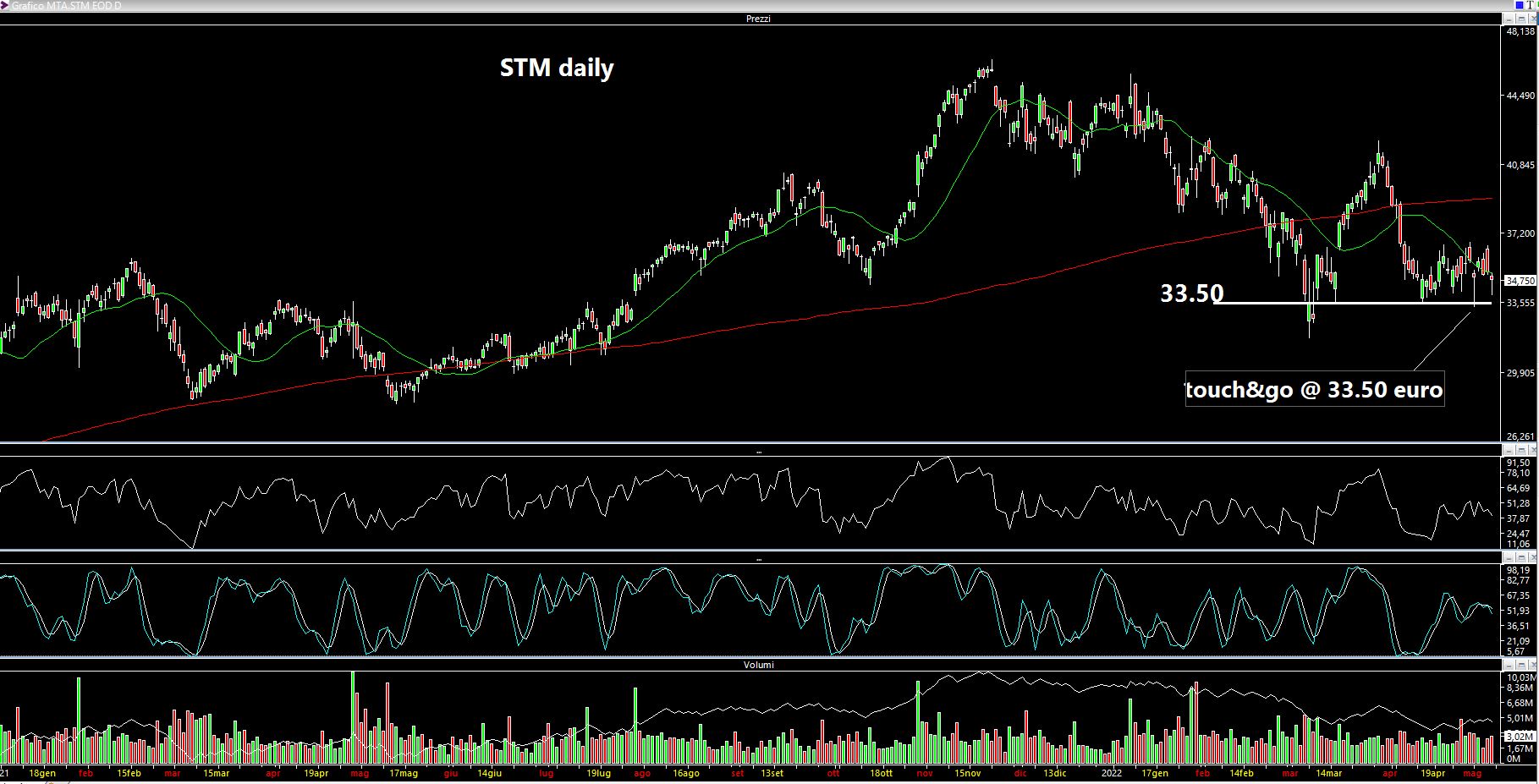Click the 14giu date label
1539x784 pixels.
point(489,773)
